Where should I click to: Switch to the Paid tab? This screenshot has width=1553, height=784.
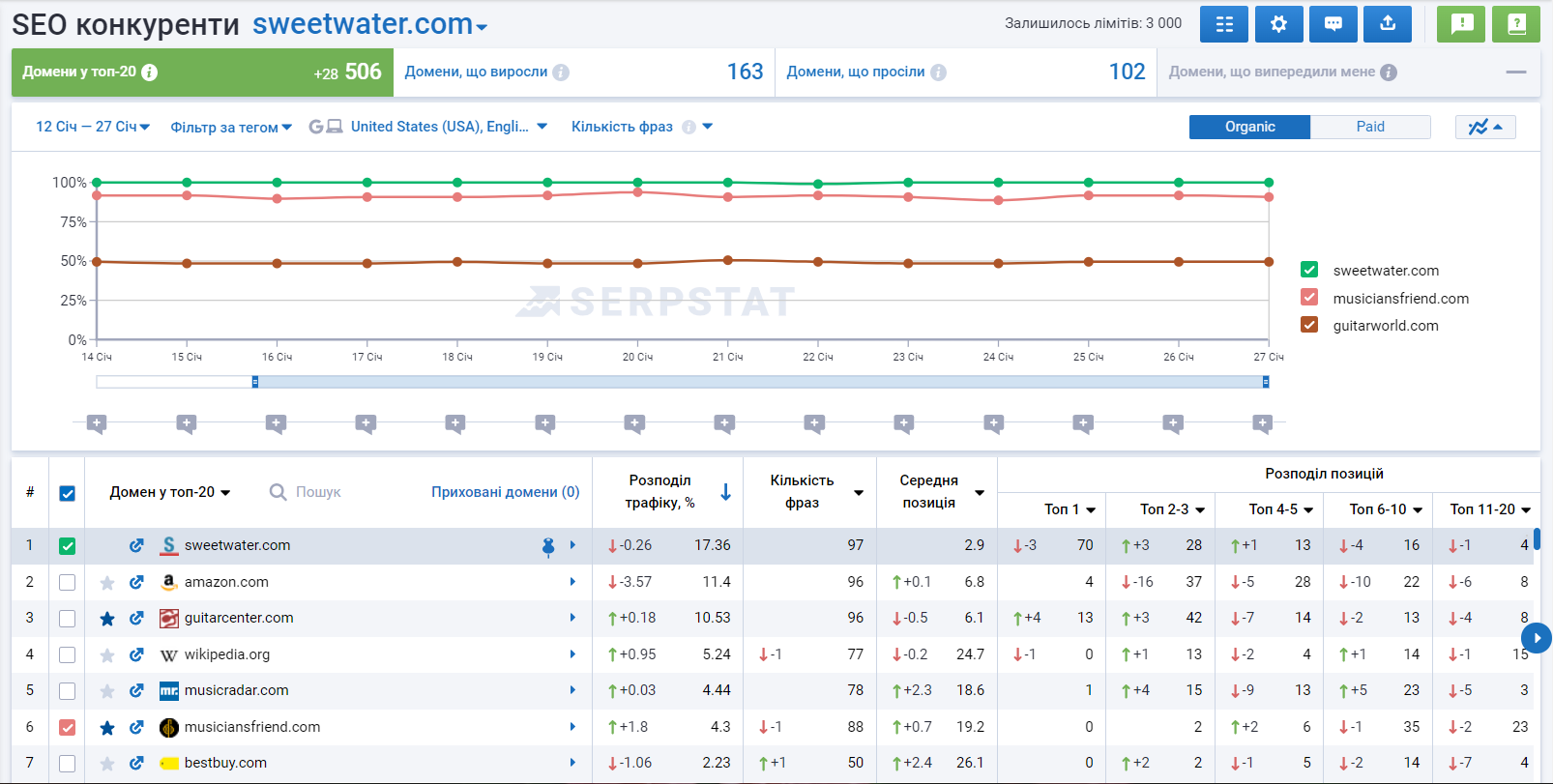(1369, 127)
